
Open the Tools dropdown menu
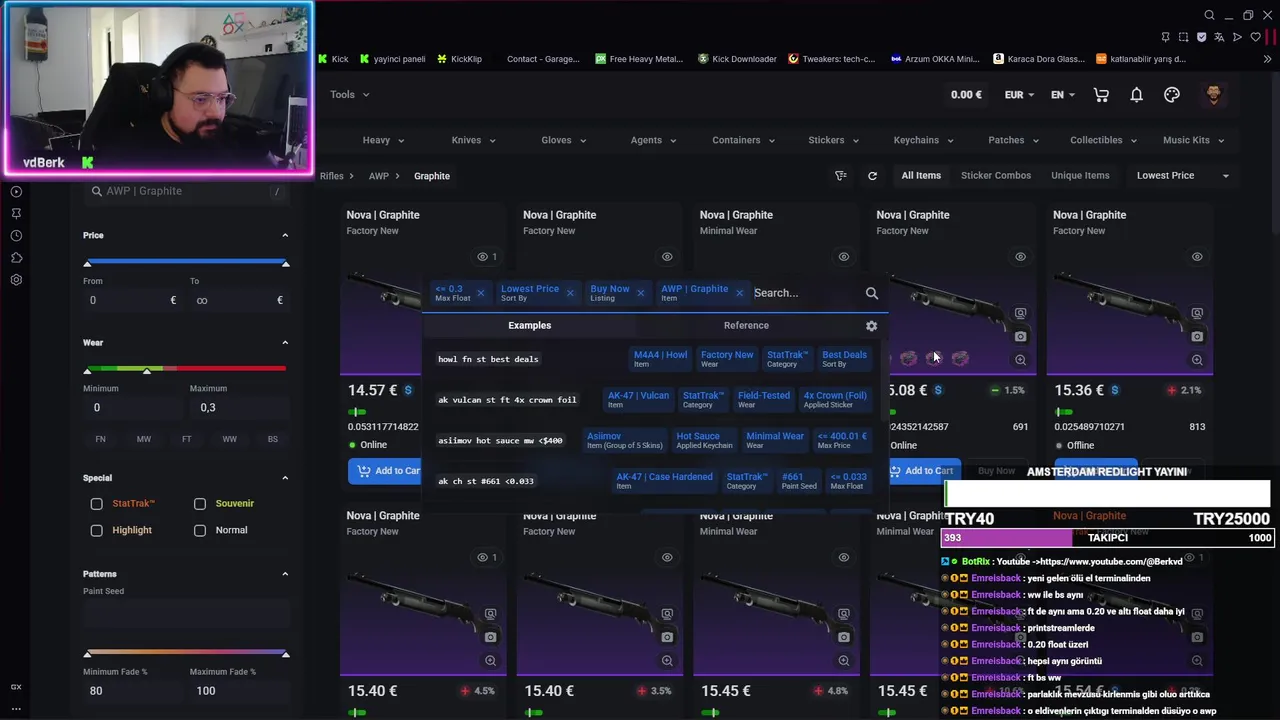point(349,95)
